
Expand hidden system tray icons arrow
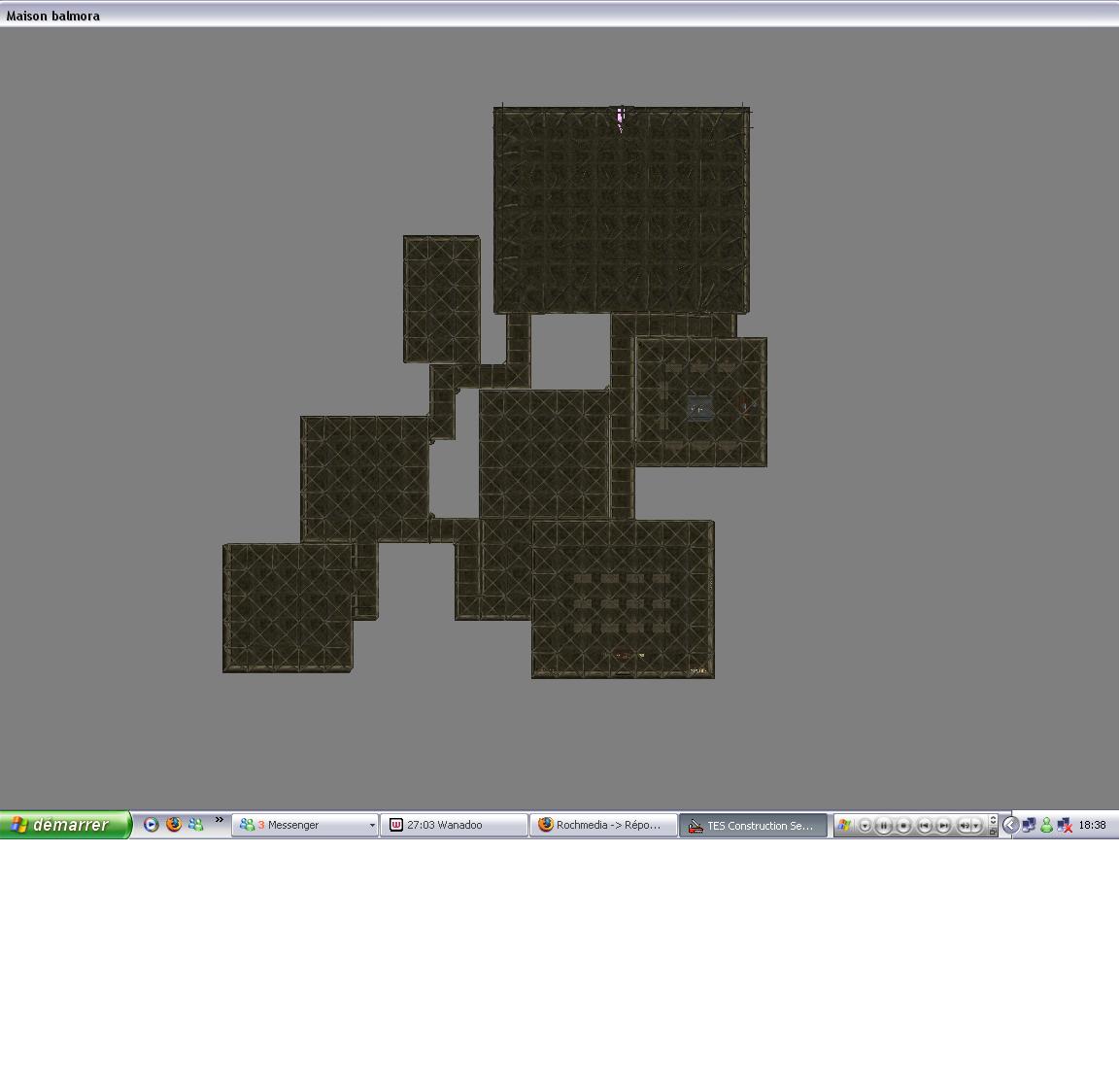point(1010,825)
